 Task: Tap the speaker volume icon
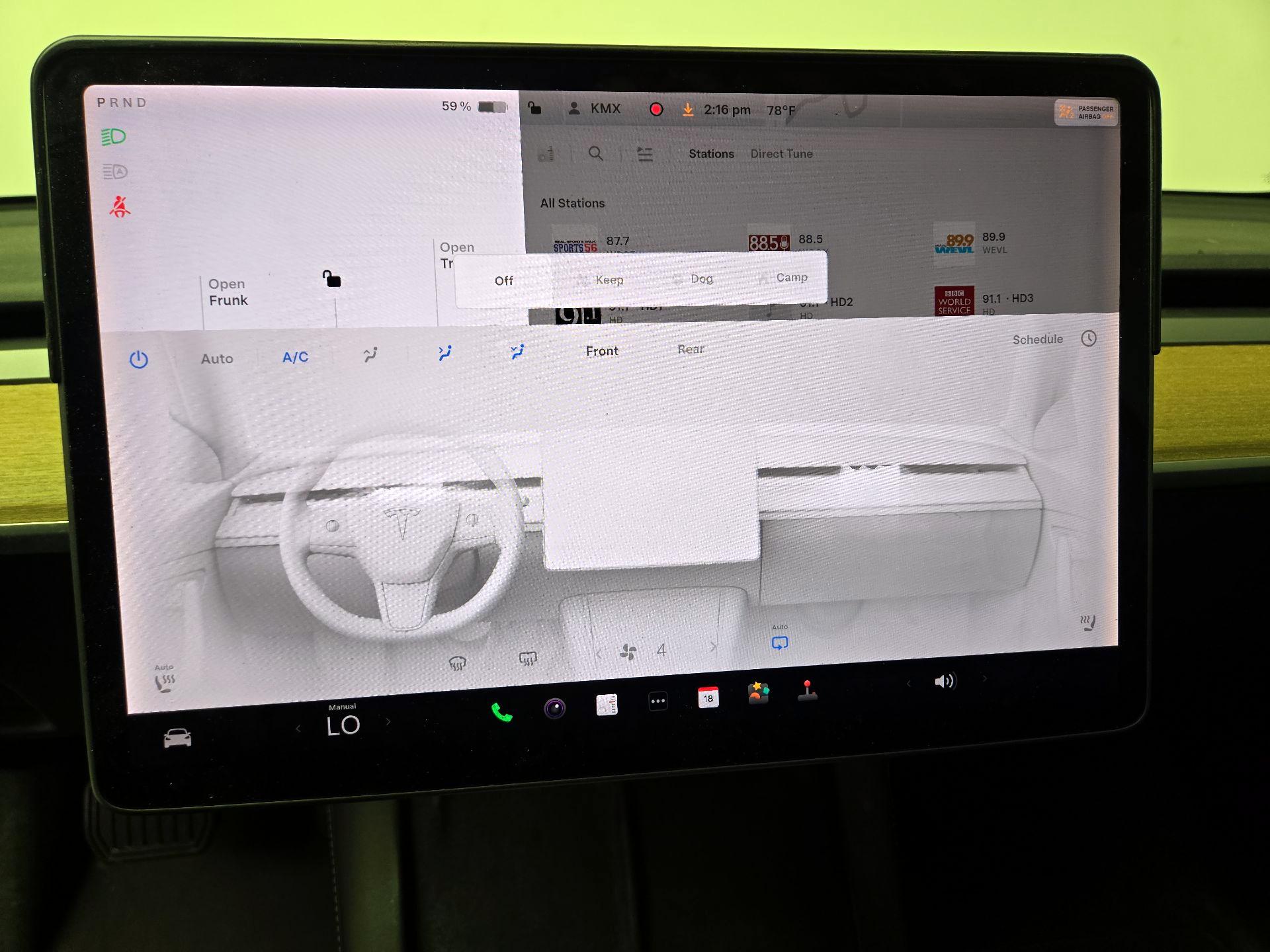pyautogui.click(x=945, y=681)
